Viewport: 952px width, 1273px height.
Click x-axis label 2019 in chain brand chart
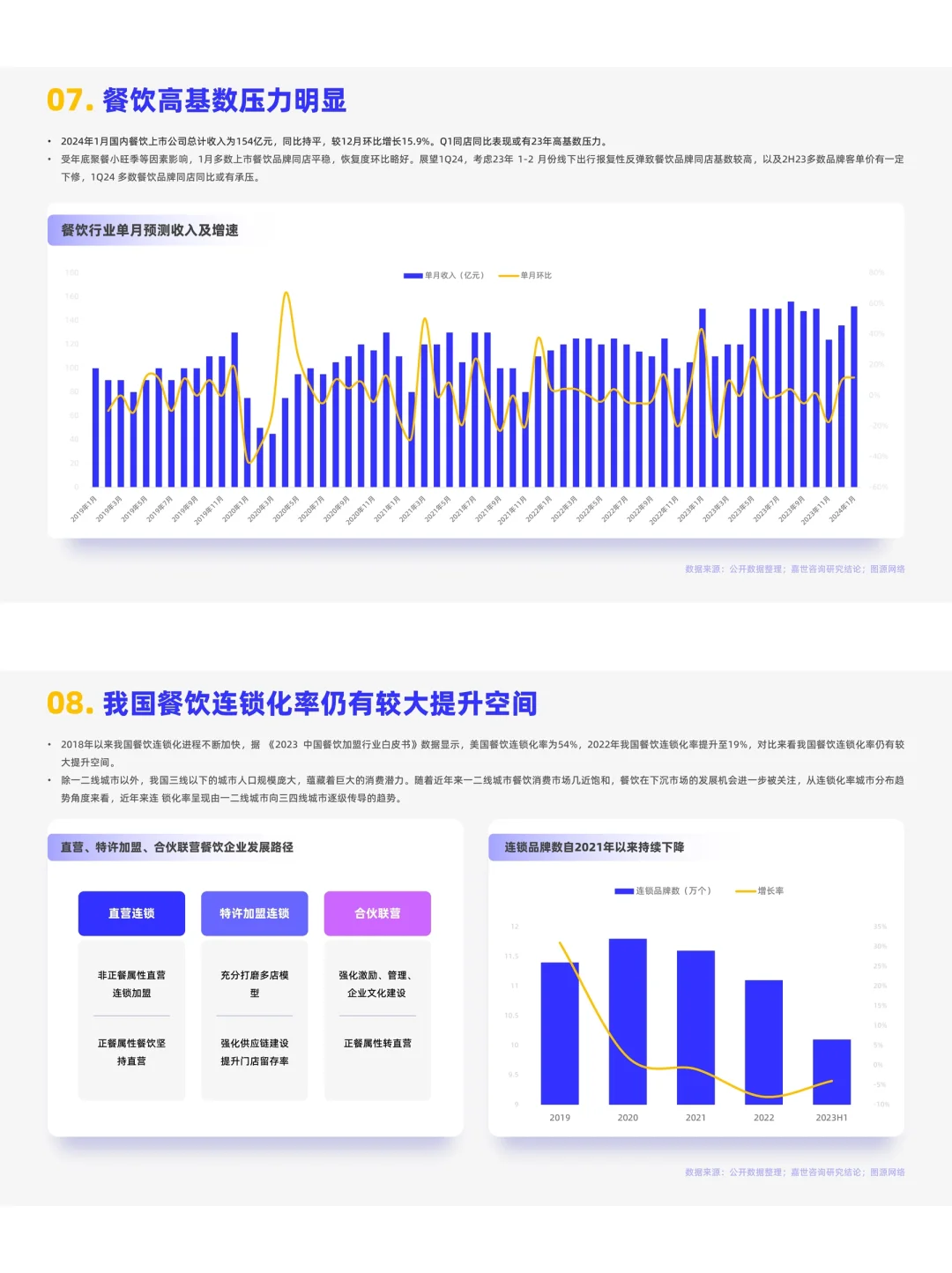tap(560, 1118)
